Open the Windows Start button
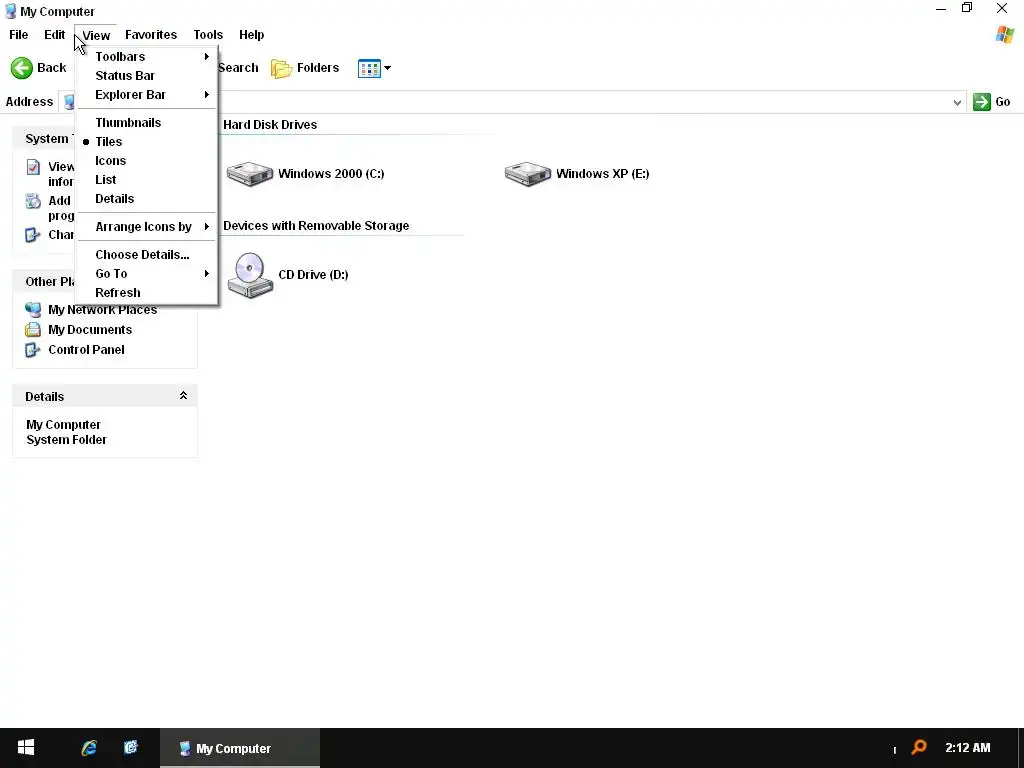 (x=26, y=748)
